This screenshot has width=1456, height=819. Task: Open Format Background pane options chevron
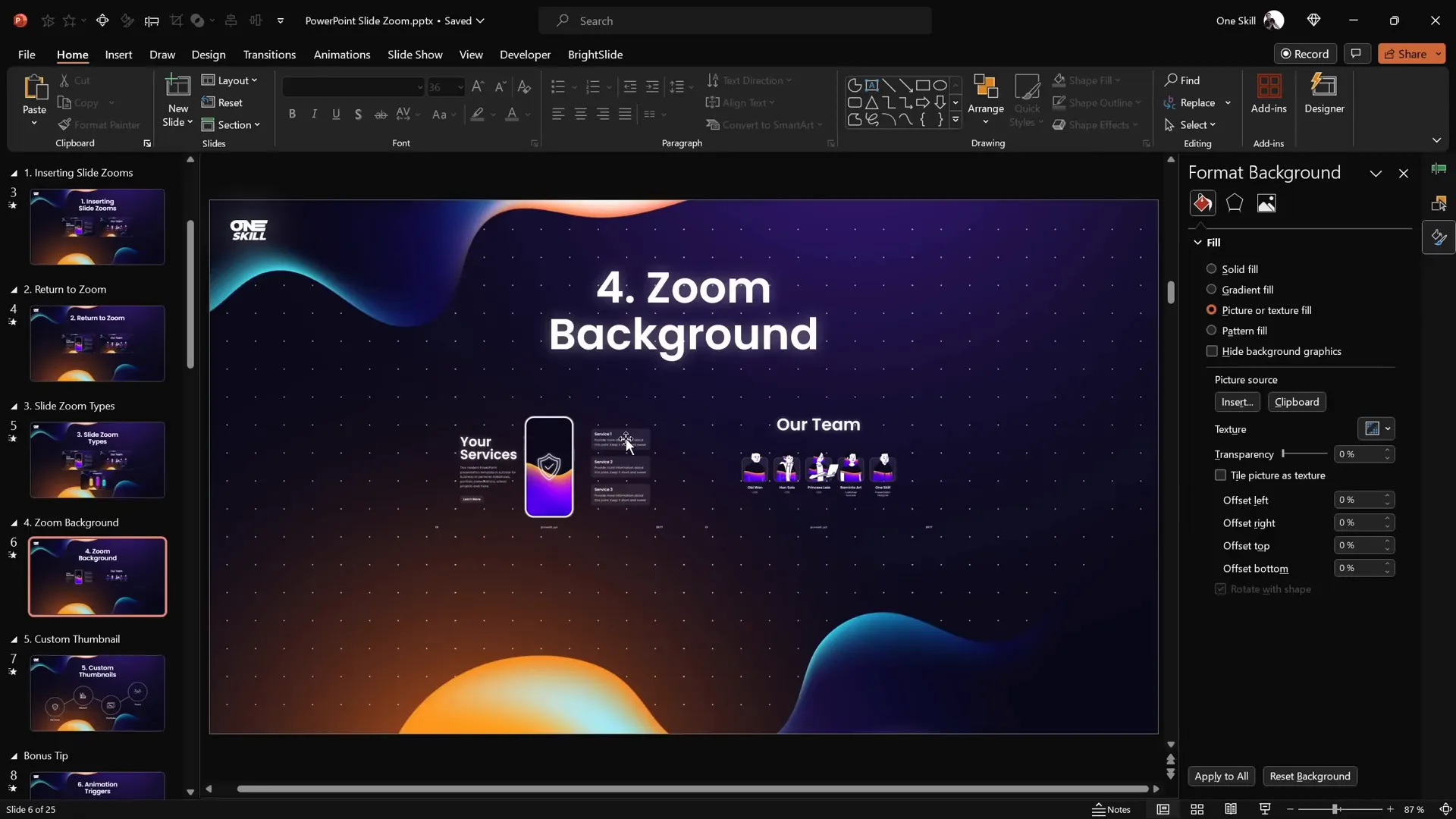click(1376, 174)
